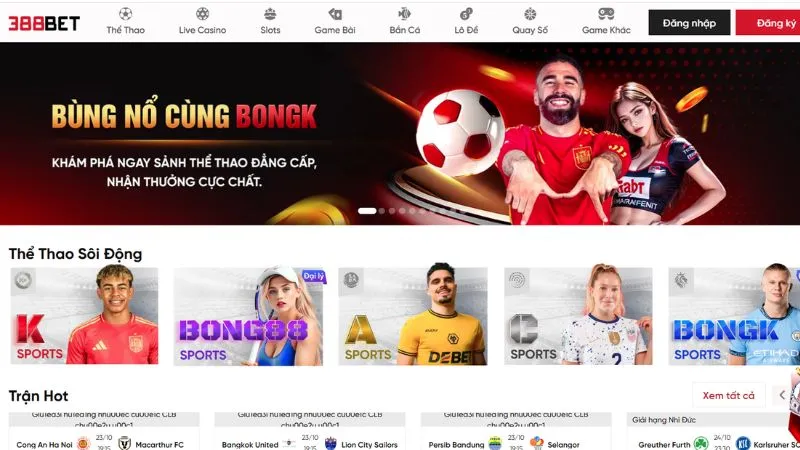Select the C Sports card
This screenshot has width=800, height=450.
[x=578, y=316]
